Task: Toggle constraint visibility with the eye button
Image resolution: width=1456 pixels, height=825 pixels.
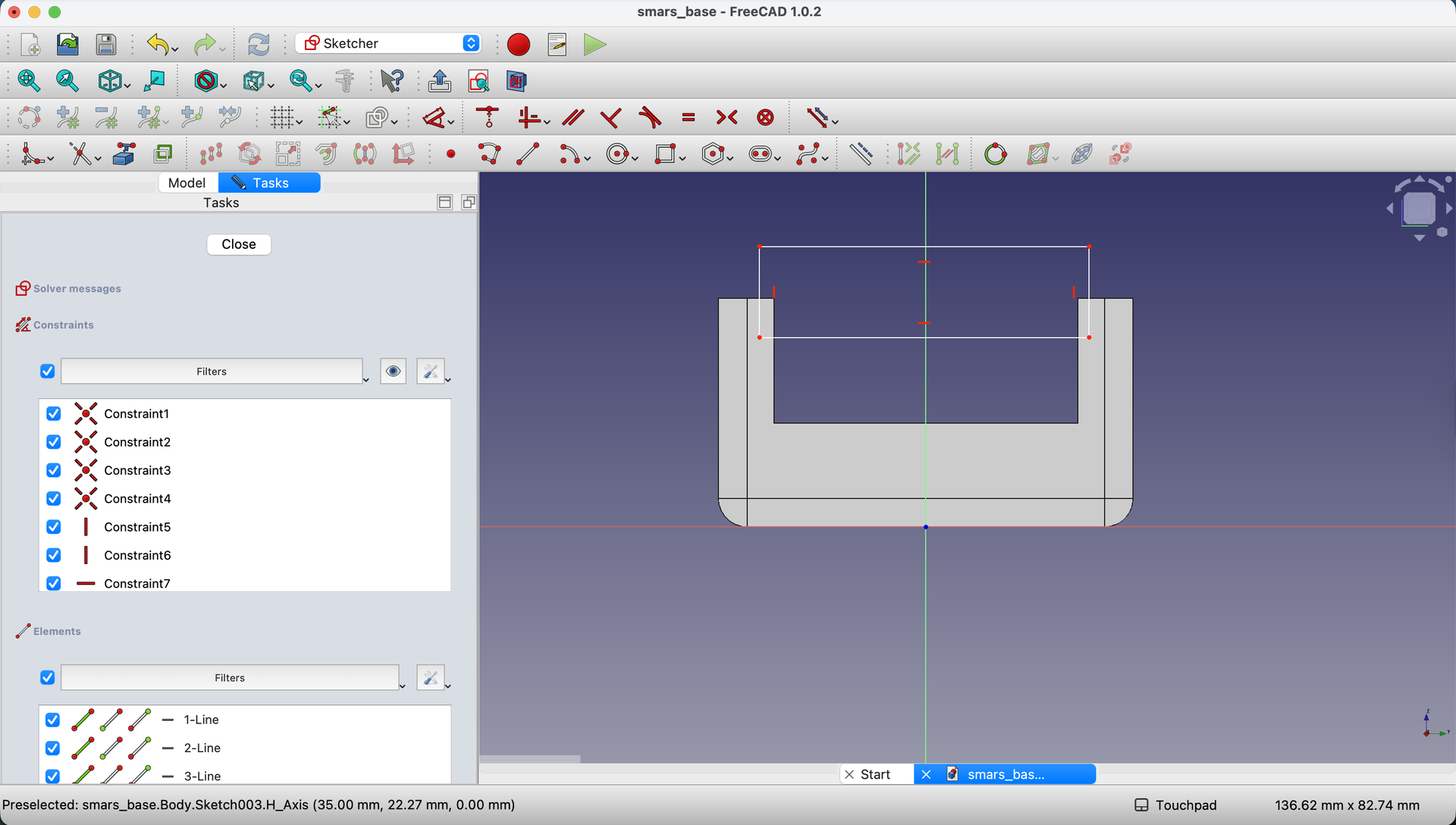Action: pyautogui.click(x=393, y=372)
